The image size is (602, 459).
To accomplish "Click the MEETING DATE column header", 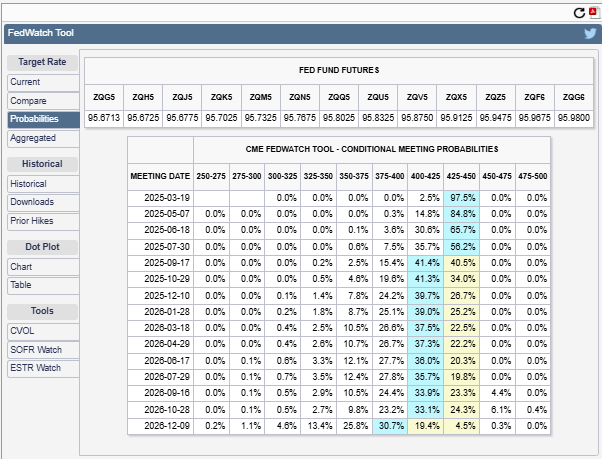I will tap(160, 177).
